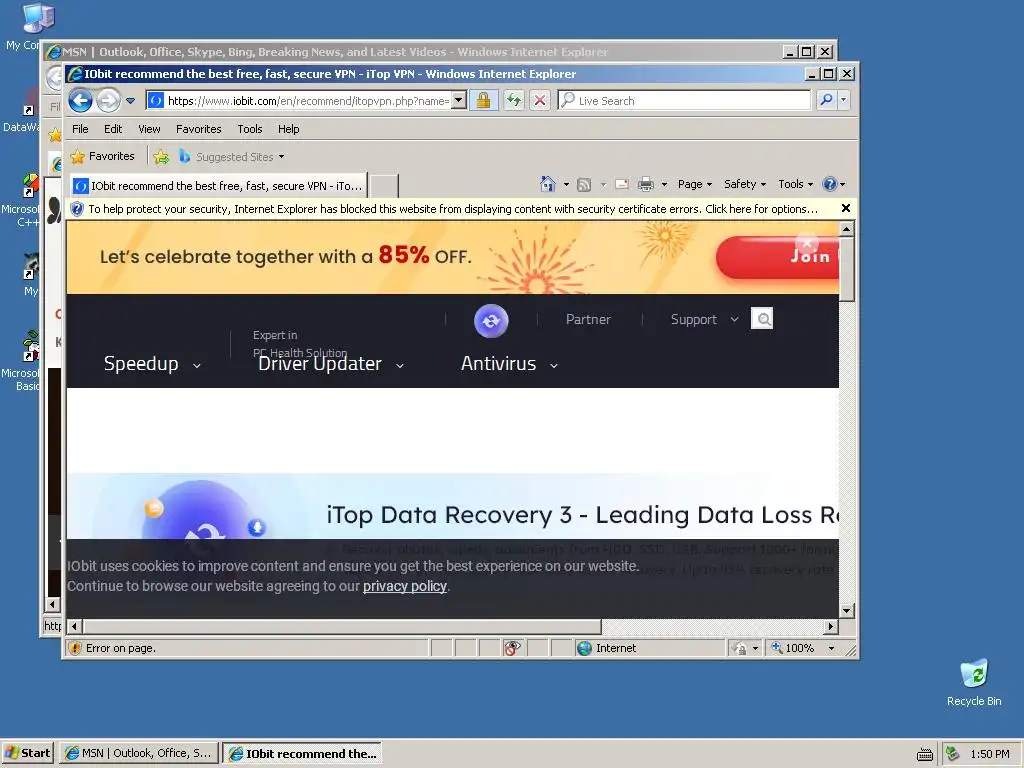
Task: Open the Page command menu
Action: coord(694,184)
